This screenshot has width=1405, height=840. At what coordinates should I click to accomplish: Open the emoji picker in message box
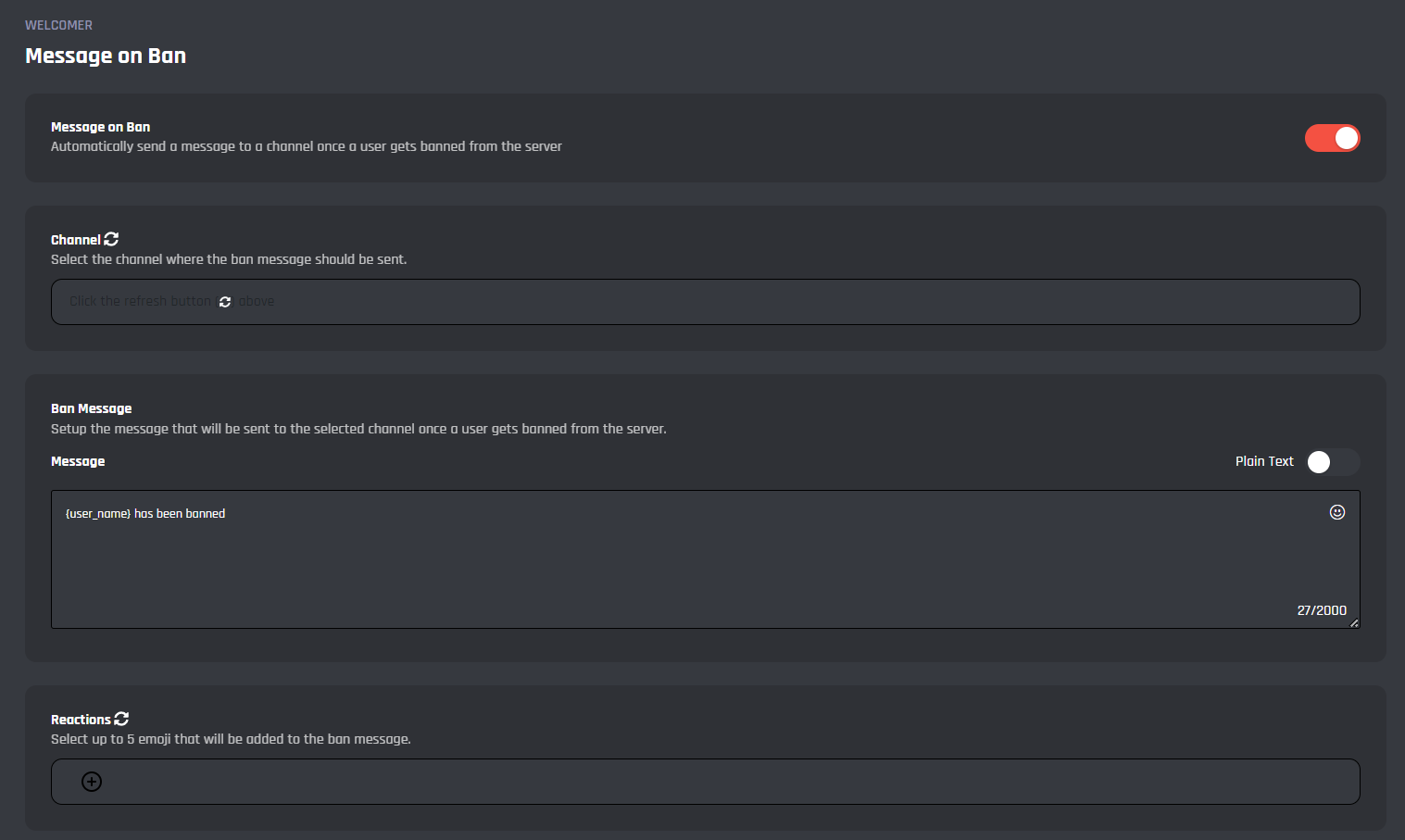pyautogui.click(x=1336, y=512)
